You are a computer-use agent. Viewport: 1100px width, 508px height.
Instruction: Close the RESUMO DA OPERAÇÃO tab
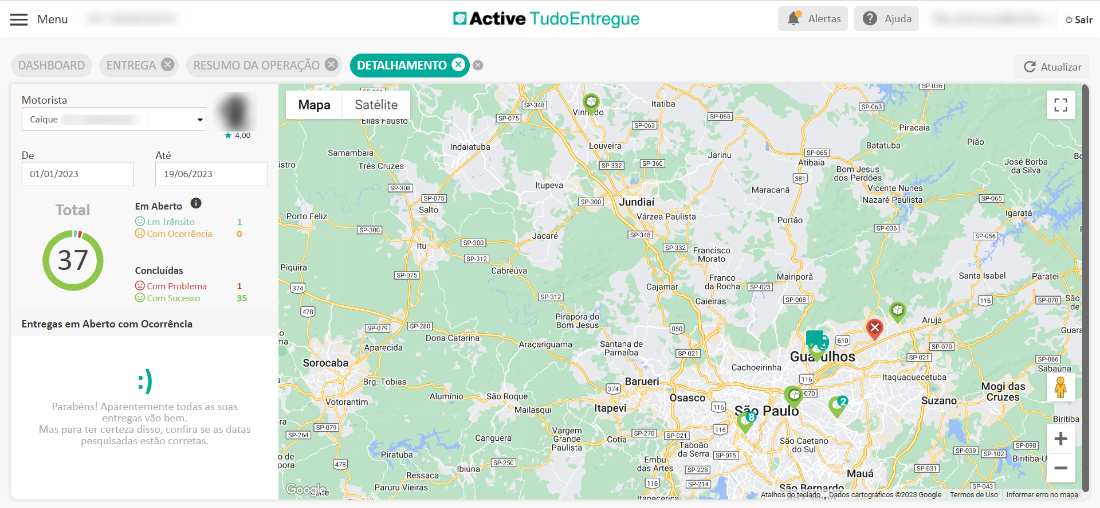(331, 65)
